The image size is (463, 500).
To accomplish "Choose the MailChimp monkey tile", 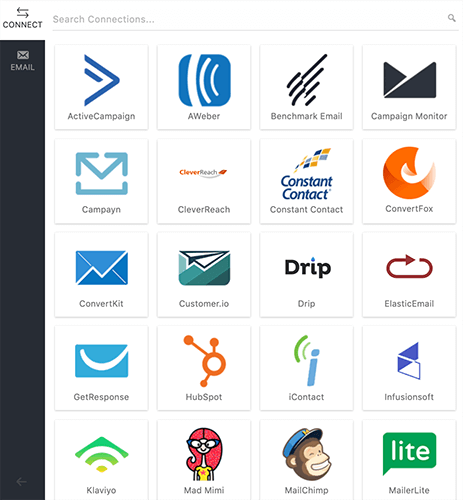I will [x=306, y=460].
